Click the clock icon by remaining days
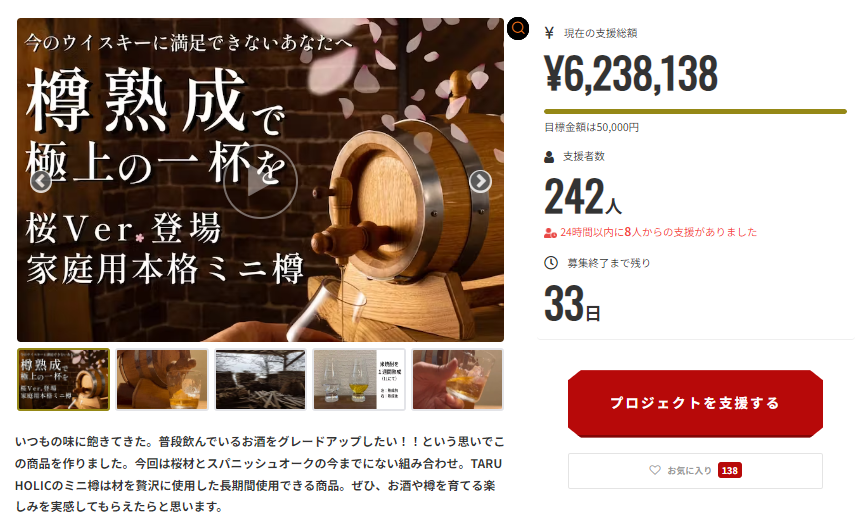The width and height of the screenshot is (861, 521). point(551,263)
